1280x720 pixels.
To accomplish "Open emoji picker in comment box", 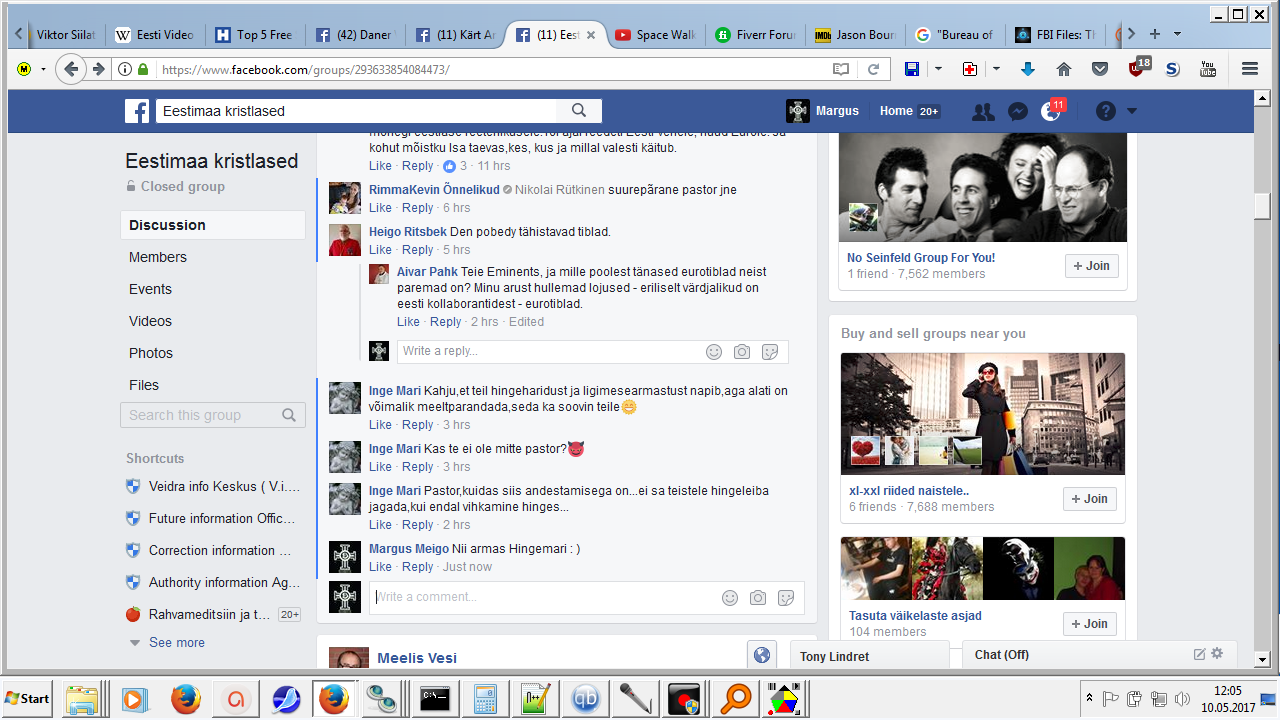I will 730,598.
